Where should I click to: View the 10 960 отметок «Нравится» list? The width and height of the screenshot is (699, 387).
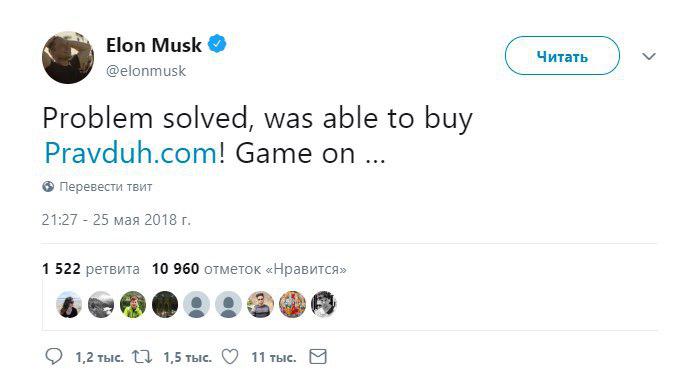pos(249,269)
